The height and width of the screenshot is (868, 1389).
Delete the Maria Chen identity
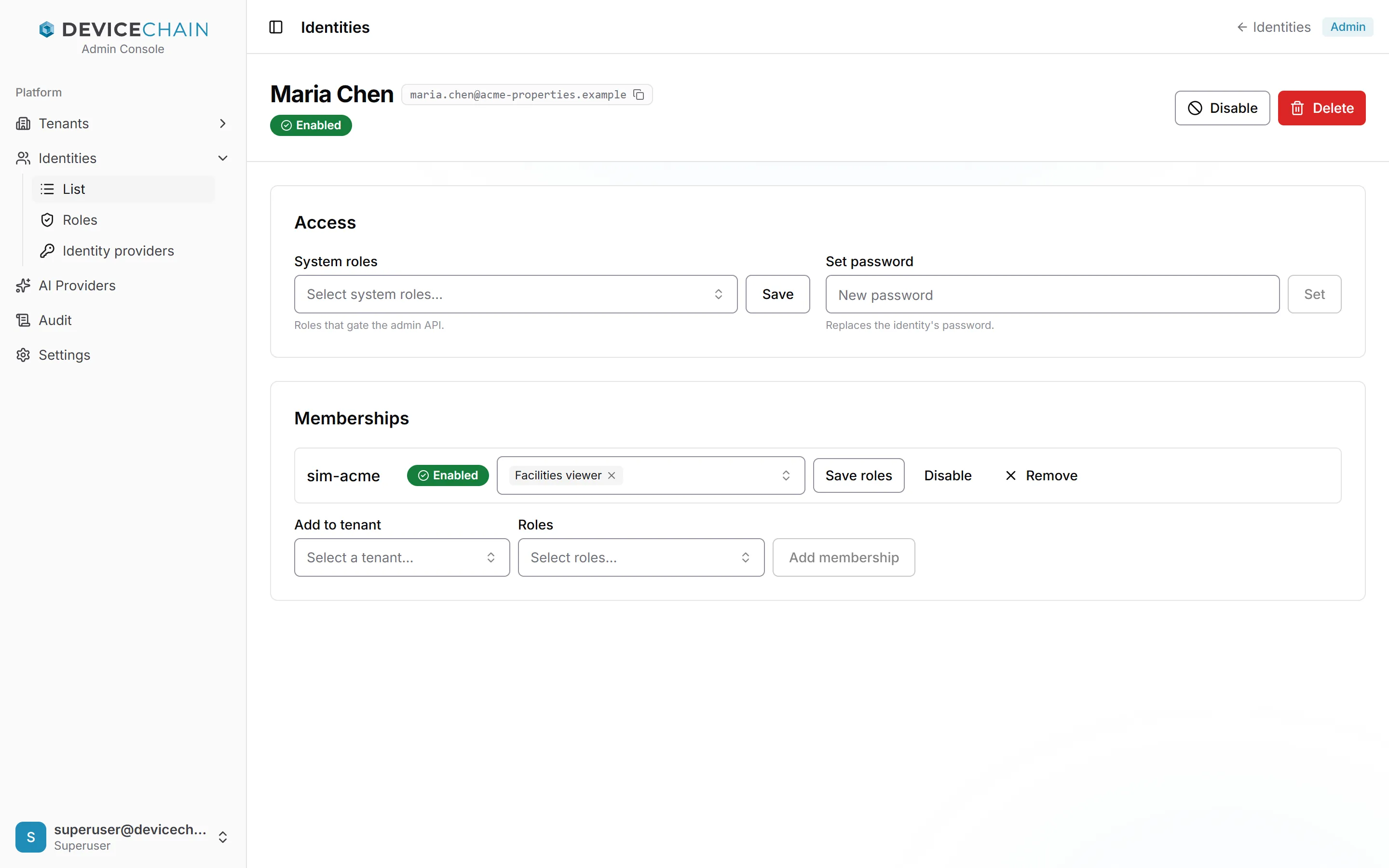coord(1321,108)
